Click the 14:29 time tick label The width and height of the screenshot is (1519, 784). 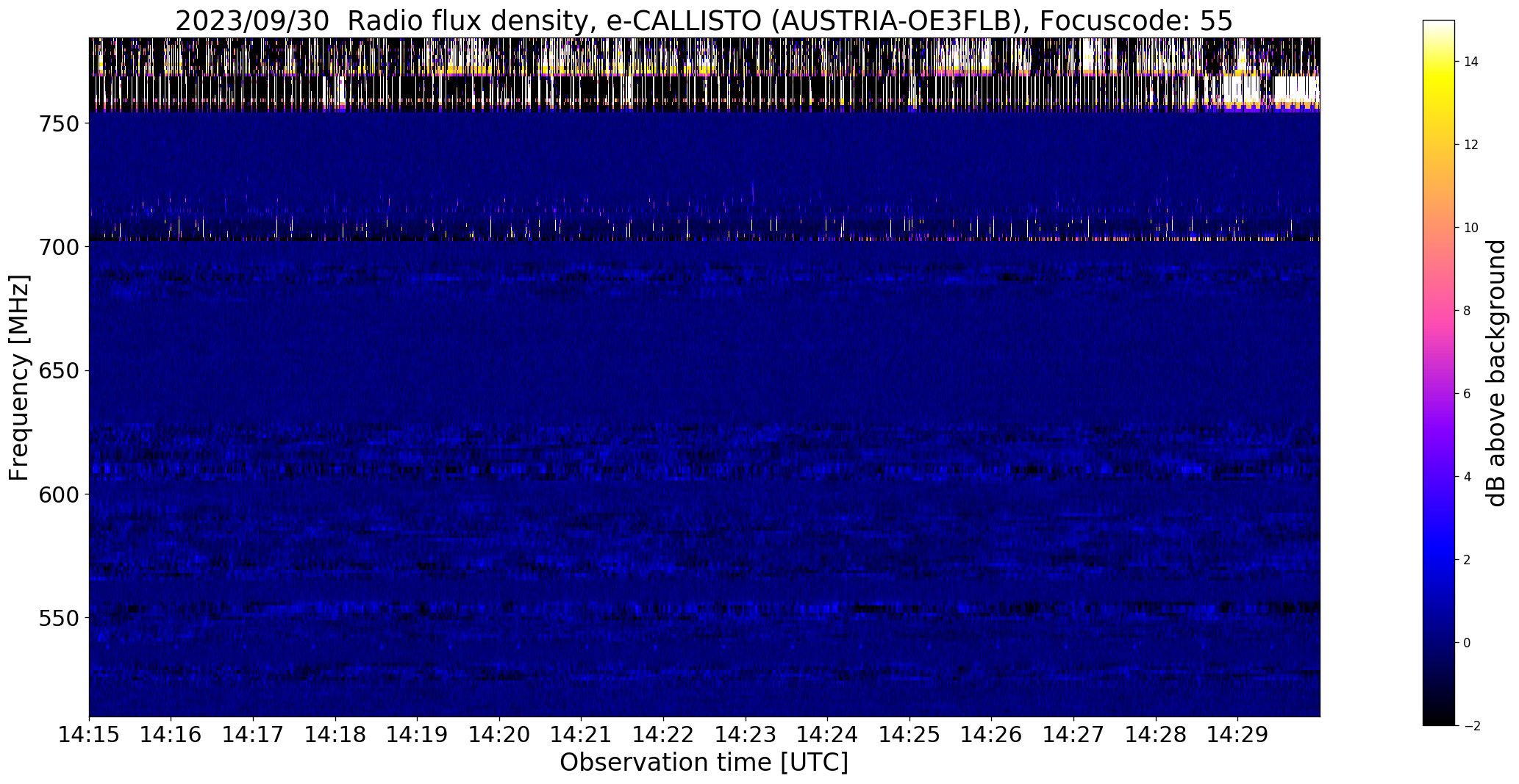tap(1238, 735)
